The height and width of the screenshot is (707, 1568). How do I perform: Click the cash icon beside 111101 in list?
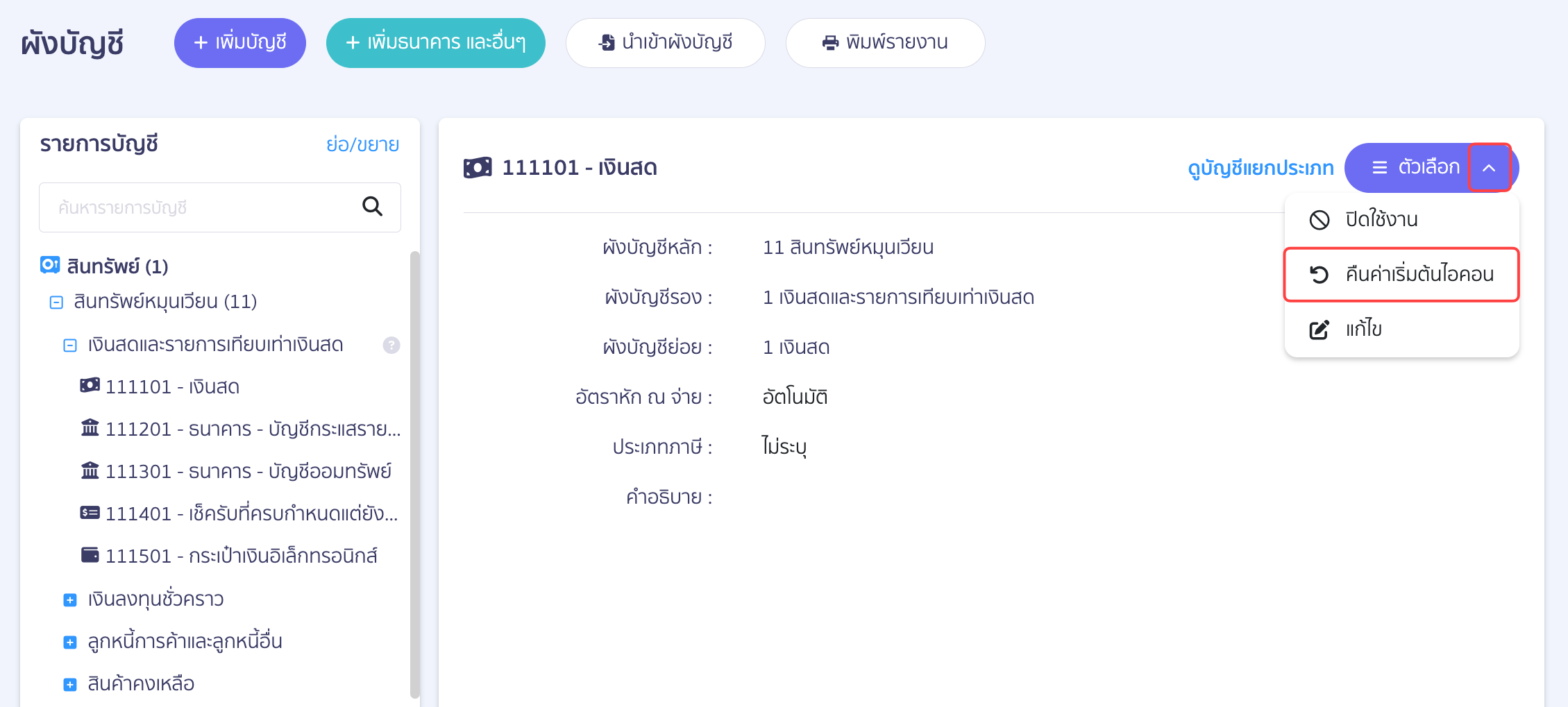click(x=90, y=385)
